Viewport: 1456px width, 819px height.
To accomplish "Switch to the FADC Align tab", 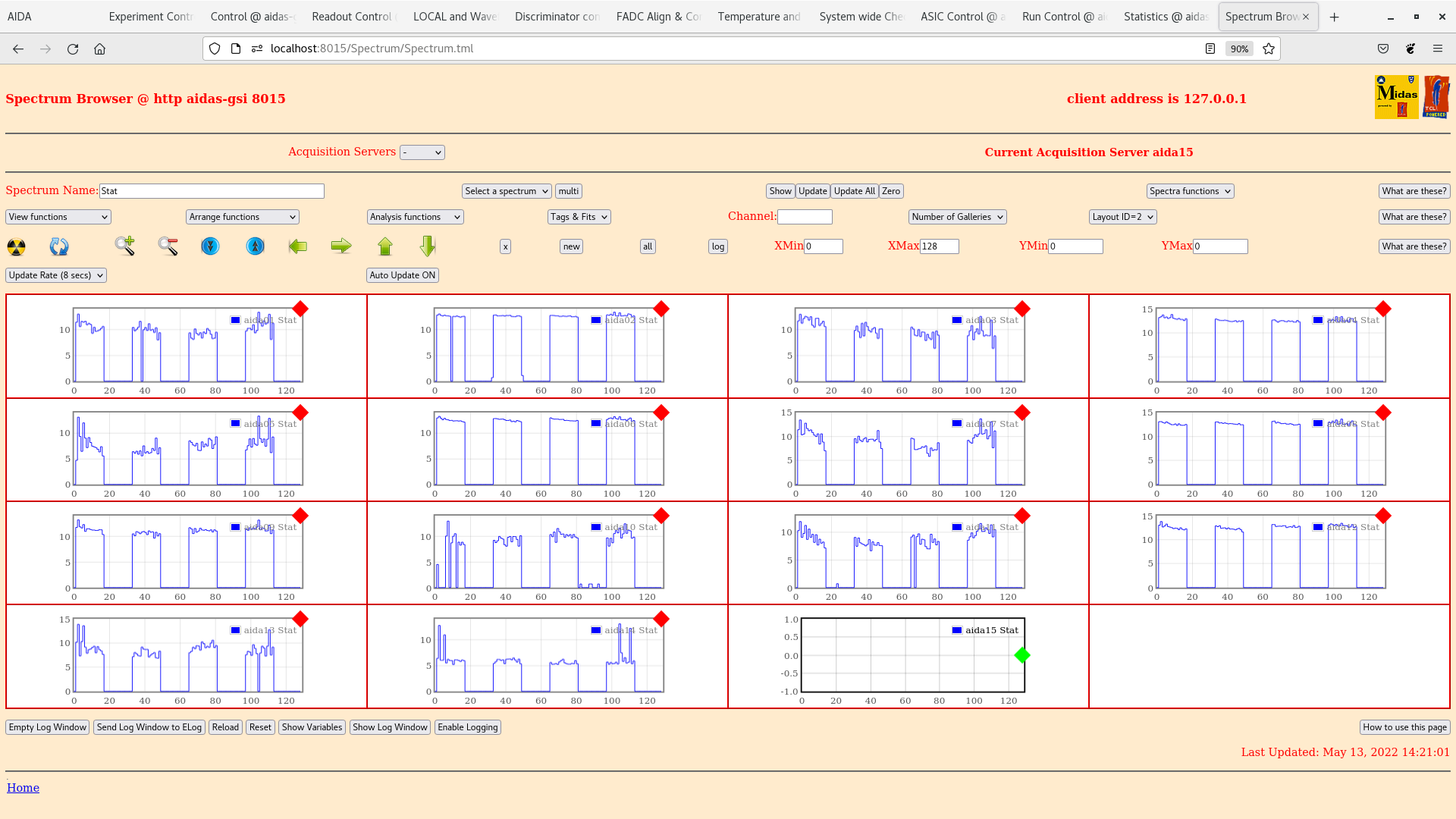I will [x=658, y=17].
